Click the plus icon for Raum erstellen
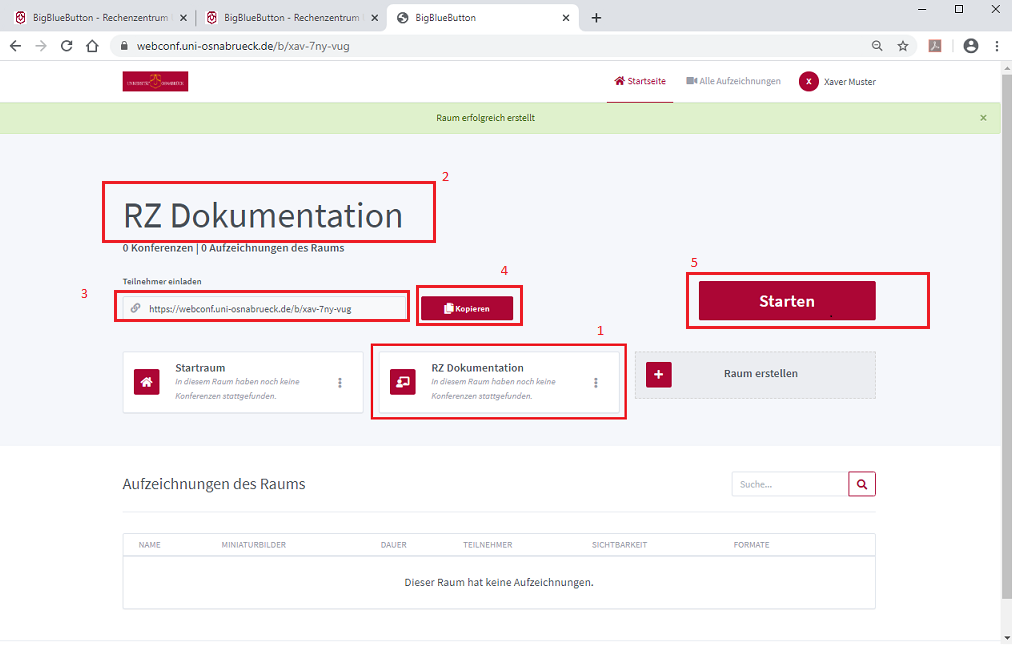The width and height of the screenshot is (1012, 645). pos(658,374)
